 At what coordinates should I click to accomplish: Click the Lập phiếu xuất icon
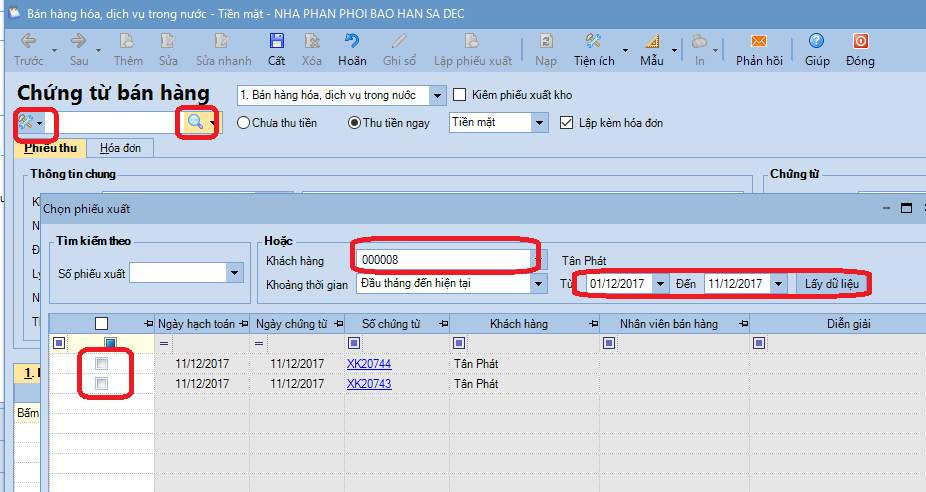pyautogui.click(x=471, y=41)
